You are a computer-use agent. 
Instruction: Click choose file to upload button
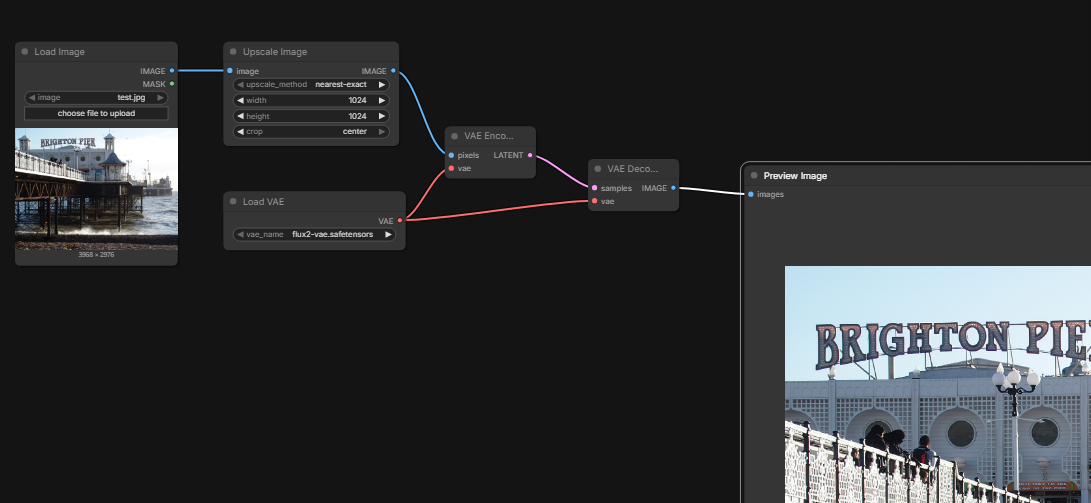point(96,113)
